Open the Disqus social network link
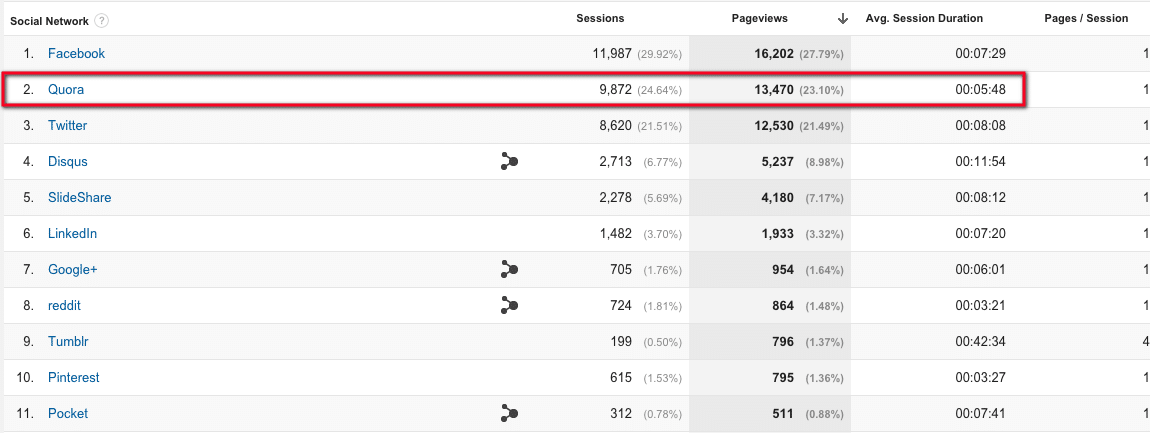The width and height of the screenshot is (1150, 433). (68, 161)
